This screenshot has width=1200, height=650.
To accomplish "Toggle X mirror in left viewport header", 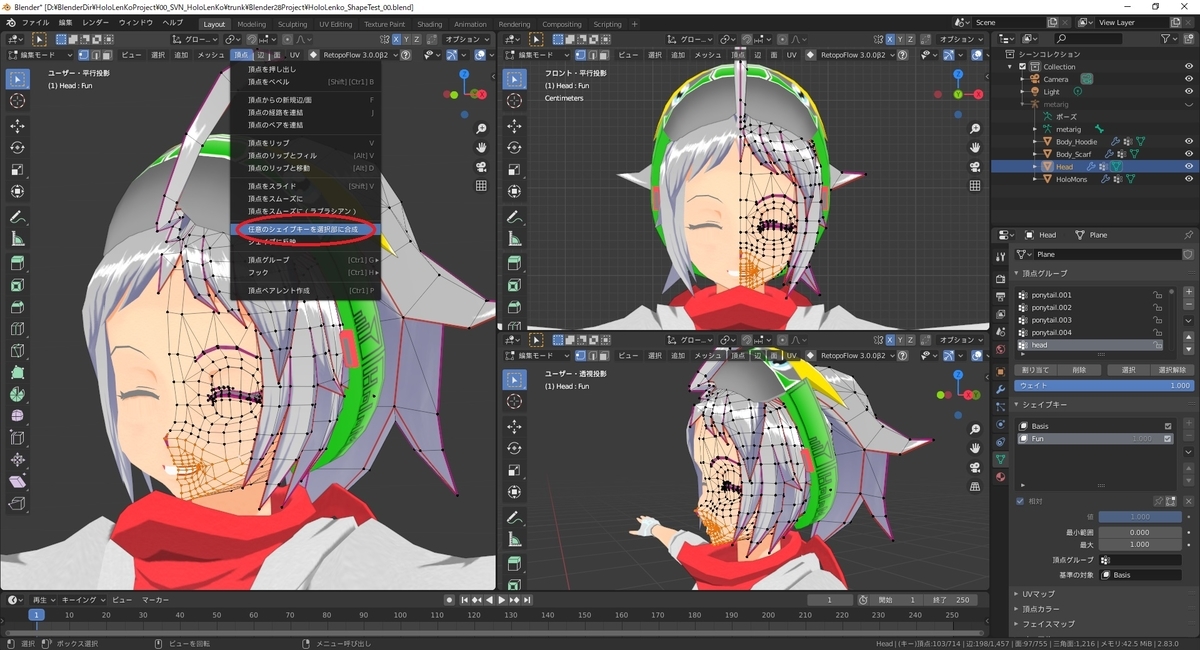I will click(x=395, y=38).
